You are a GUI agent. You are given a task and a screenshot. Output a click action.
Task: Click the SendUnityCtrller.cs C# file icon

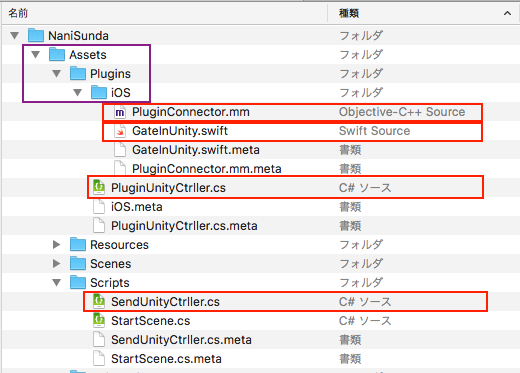(99, 301)
